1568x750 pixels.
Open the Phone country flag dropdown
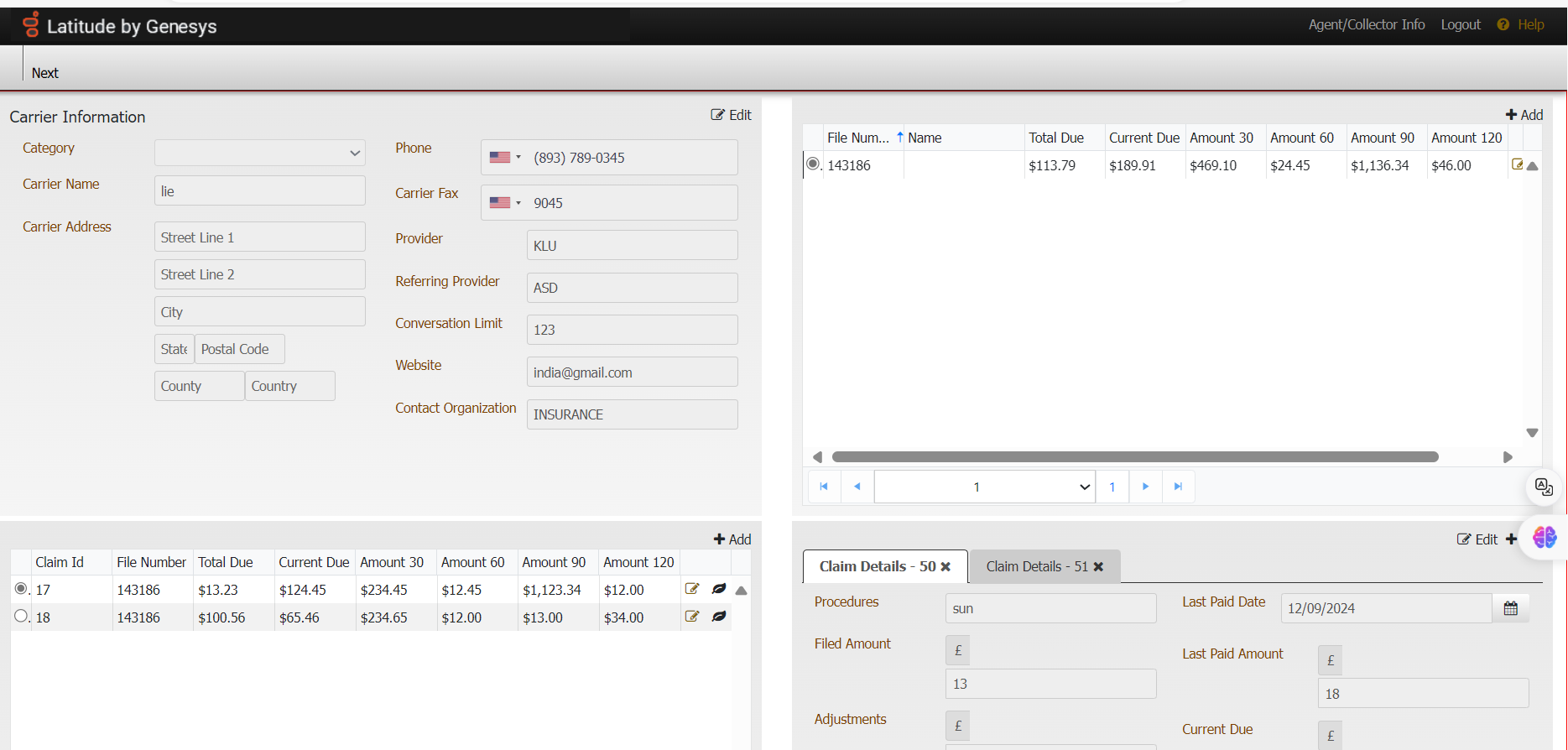point(505,158)
